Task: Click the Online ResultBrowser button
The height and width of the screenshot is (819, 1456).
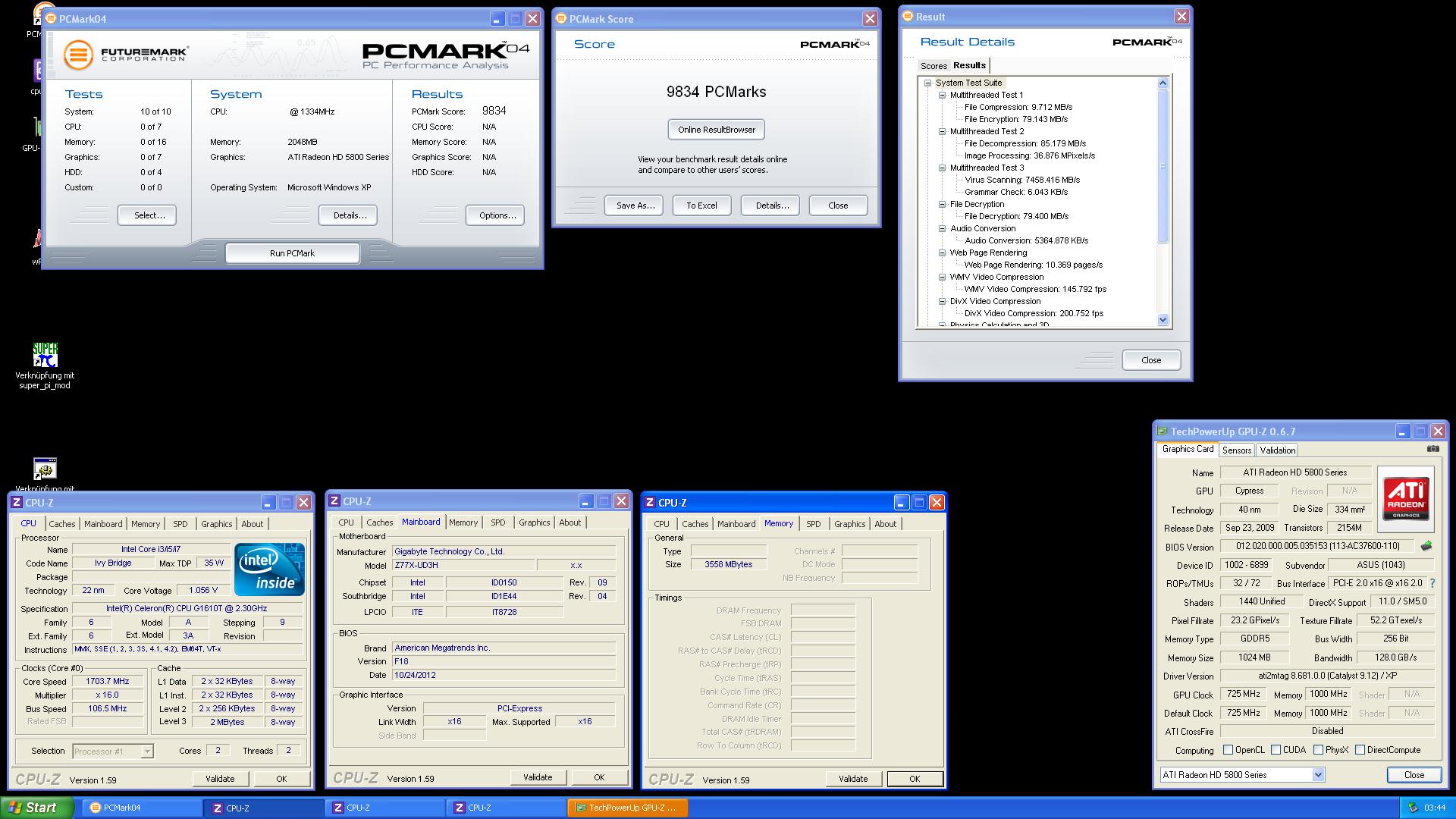Action: point(717,130)
